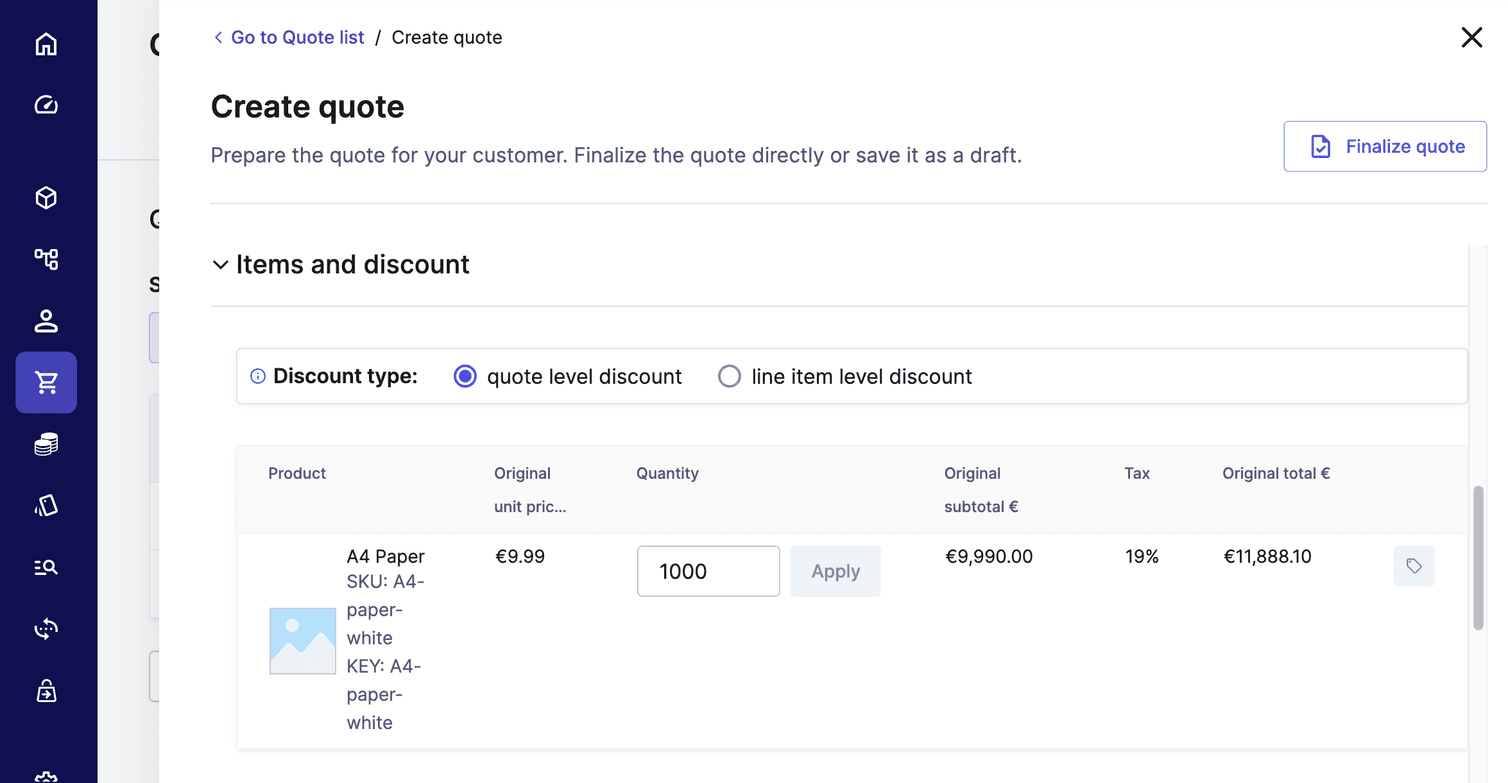Collapse the Items and discount section
Screen dimensions: 1508x783
pyautogui.click(x=220, y=264)
